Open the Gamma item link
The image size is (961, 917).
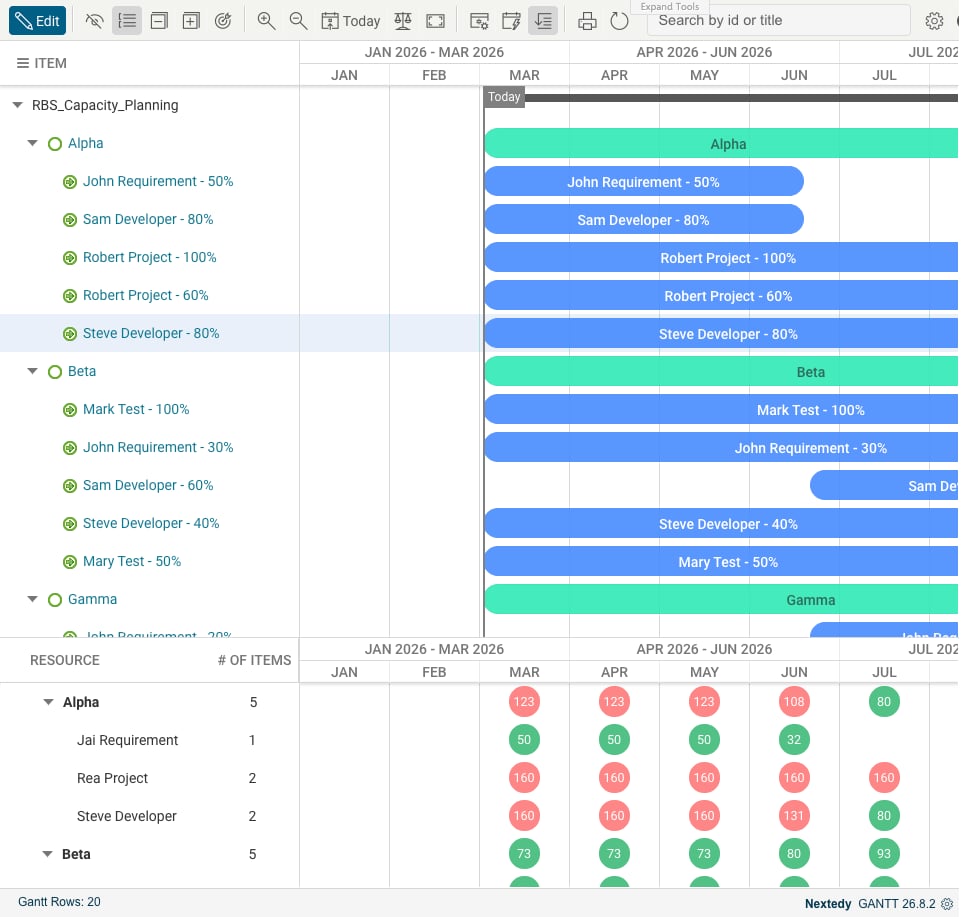click(92, 599)
